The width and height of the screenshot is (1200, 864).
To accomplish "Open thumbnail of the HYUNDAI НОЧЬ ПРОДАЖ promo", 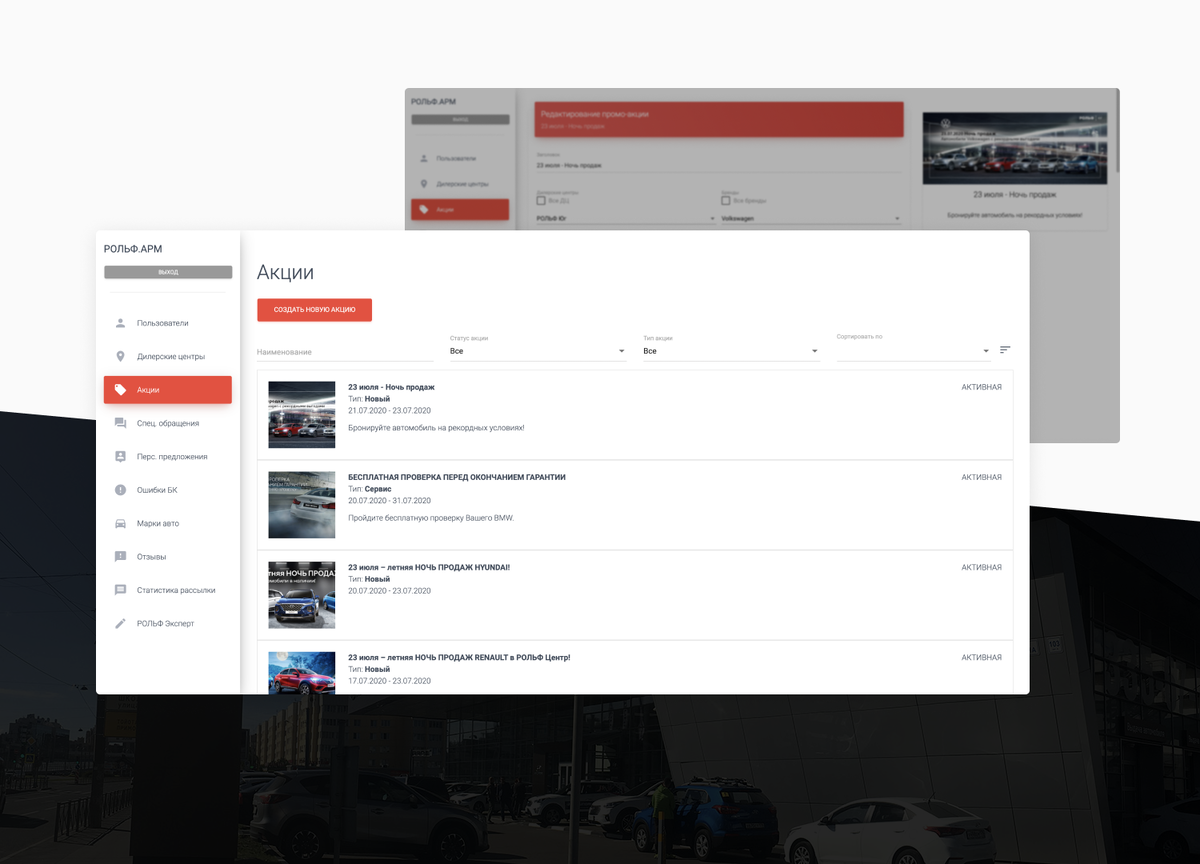I will coord(301,595).
